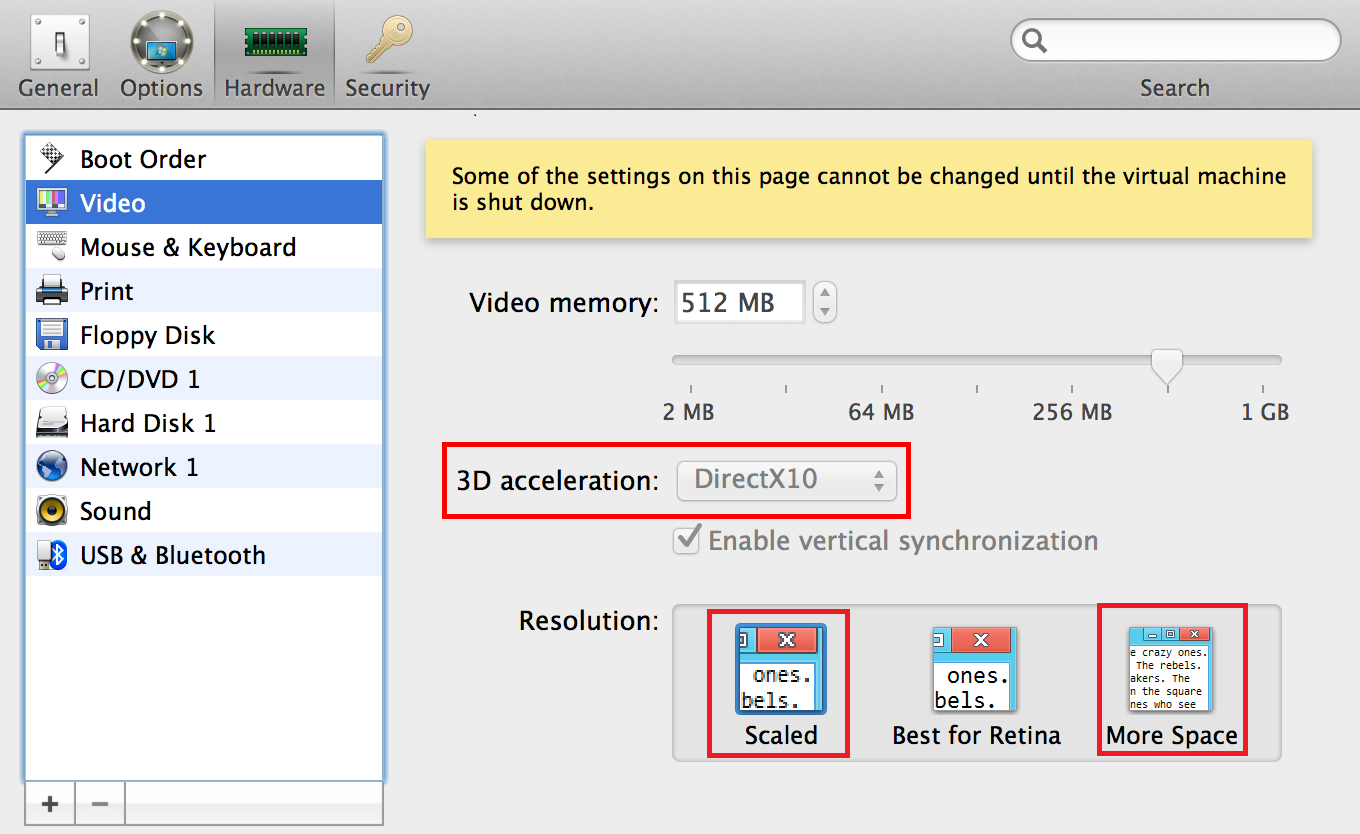Click the Mouse & Keyboard icon in sidebar
This screenshot has width=1360, height=834.
click(52, 247)
